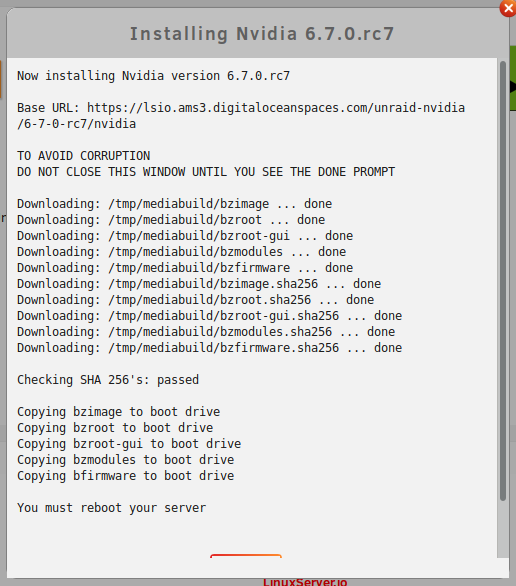Click the 'Installing Nvidia 6.7.0.rc7' dialog title

coord(262,33)
